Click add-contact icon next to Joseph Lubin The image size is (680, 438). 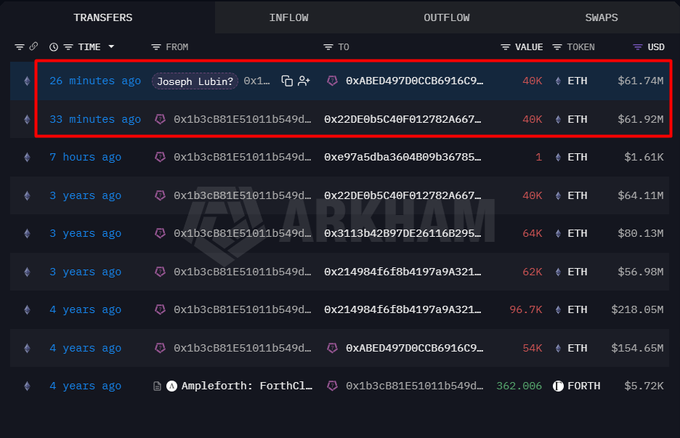pos(304,81)
